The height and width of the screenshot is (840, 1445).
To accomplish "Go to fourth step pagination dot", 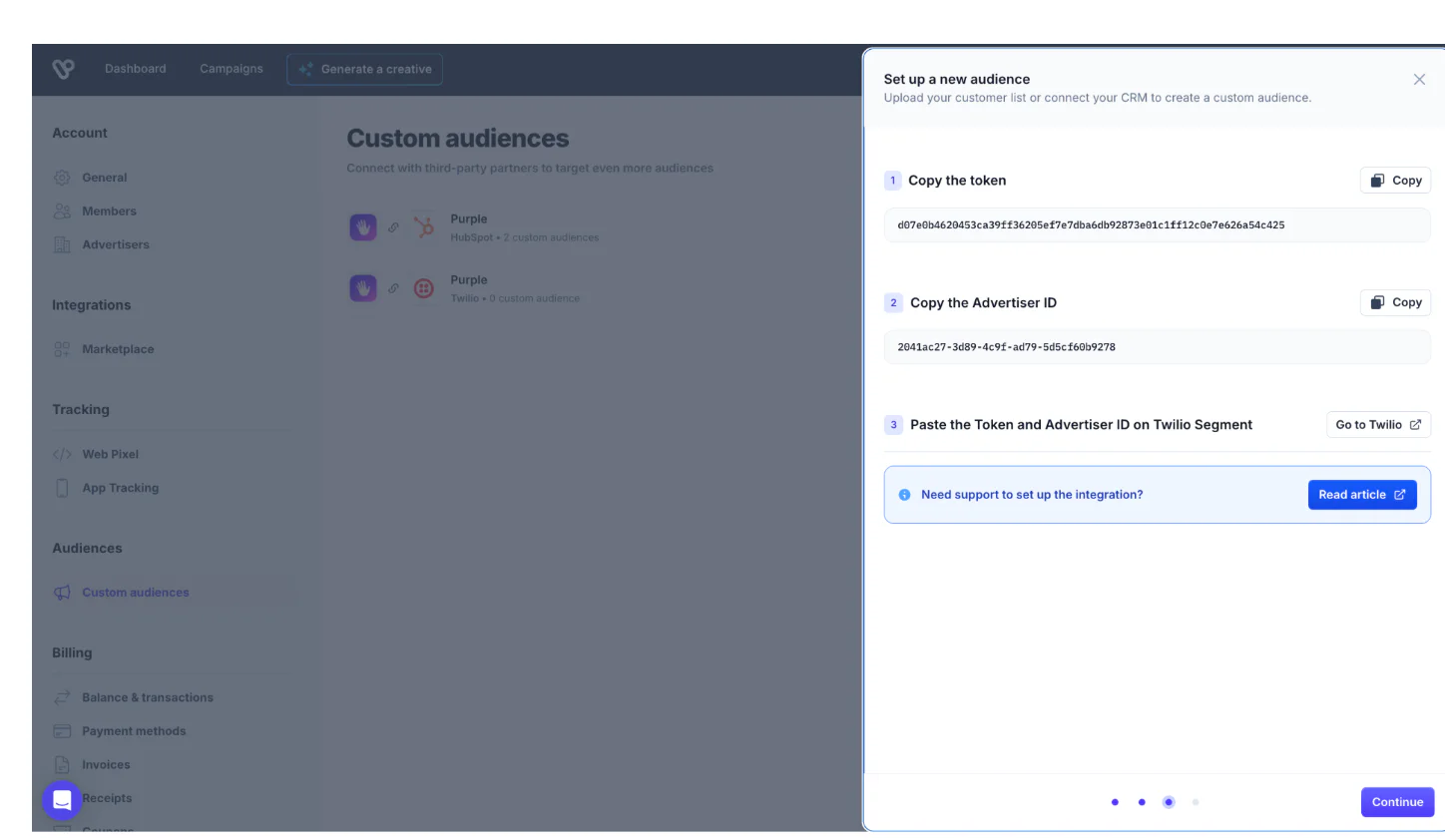I will click(x=1196, y=802).
